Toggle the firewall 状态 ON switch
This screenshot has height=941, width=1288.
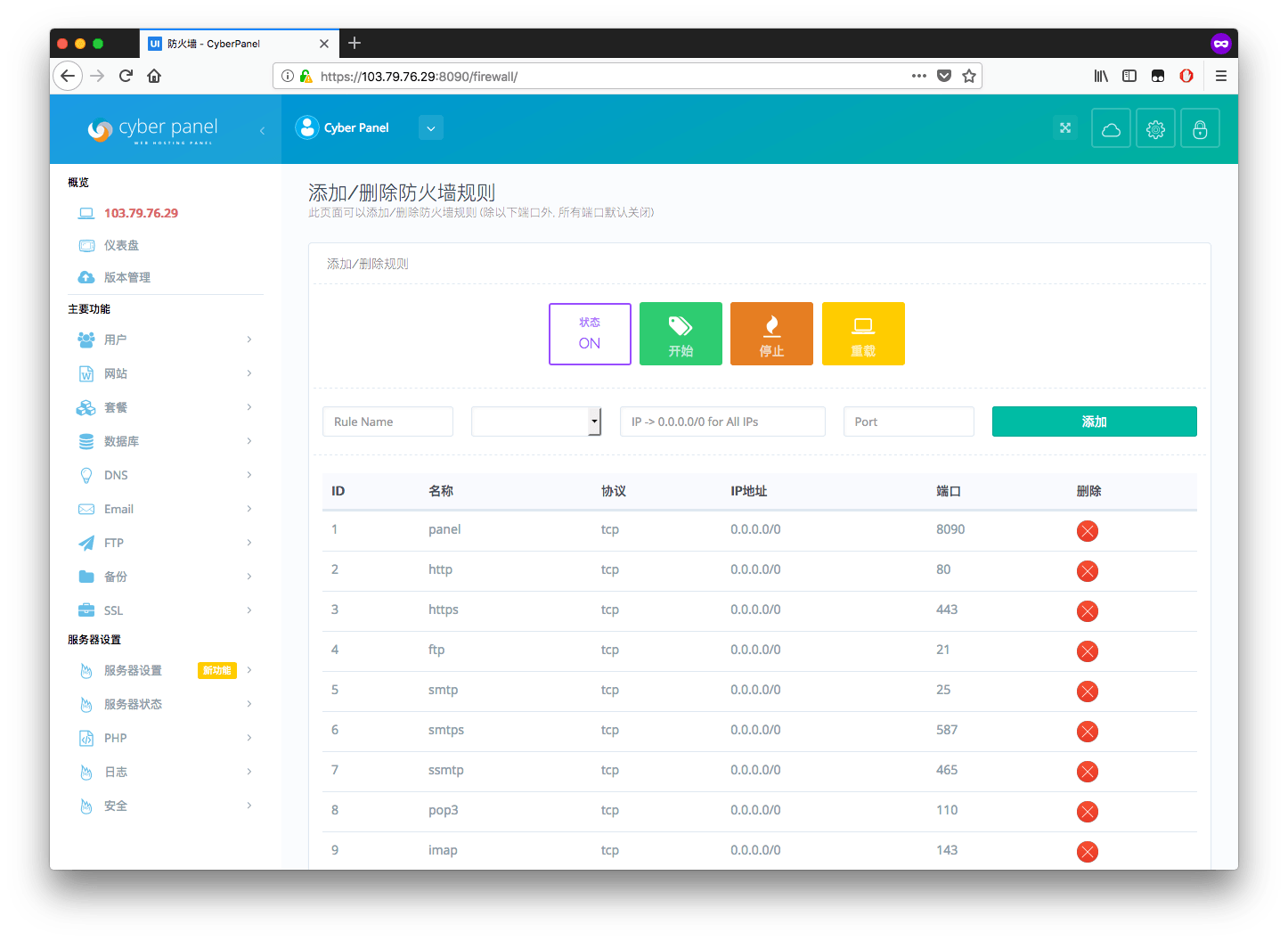tap(590, 333)
